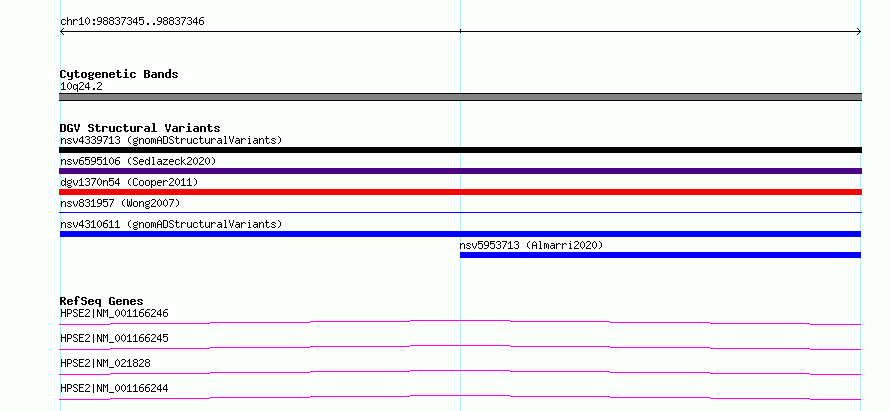
Task: Click the thin blue nsv831957 variant line
Action: point(460,212)
